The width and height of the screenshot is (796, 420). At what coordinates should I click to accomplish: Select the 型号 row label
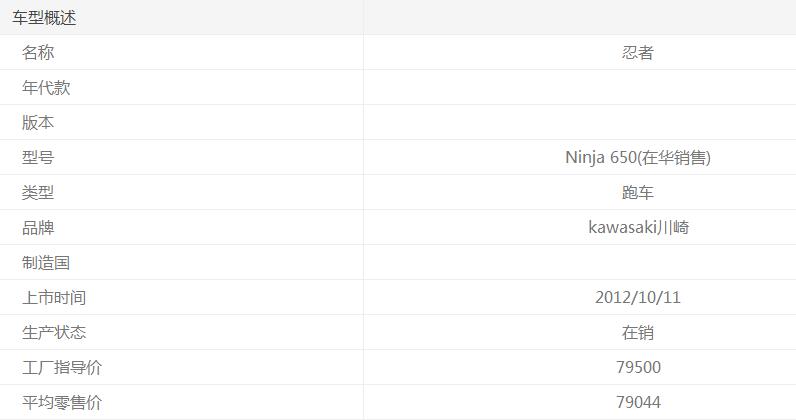(x=38, y=158)
